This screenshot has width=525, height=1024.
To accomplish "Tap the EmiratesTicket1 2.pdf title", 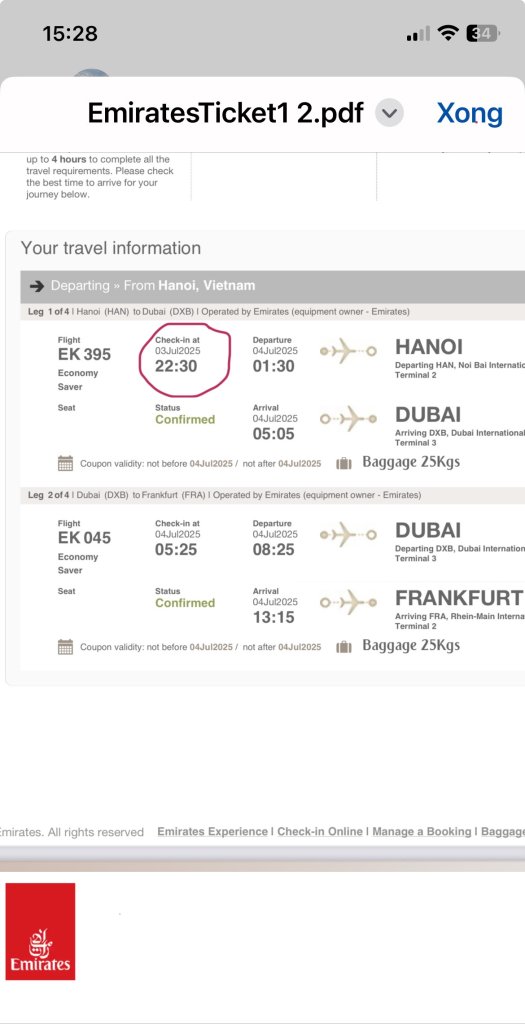I will [225, 113].
